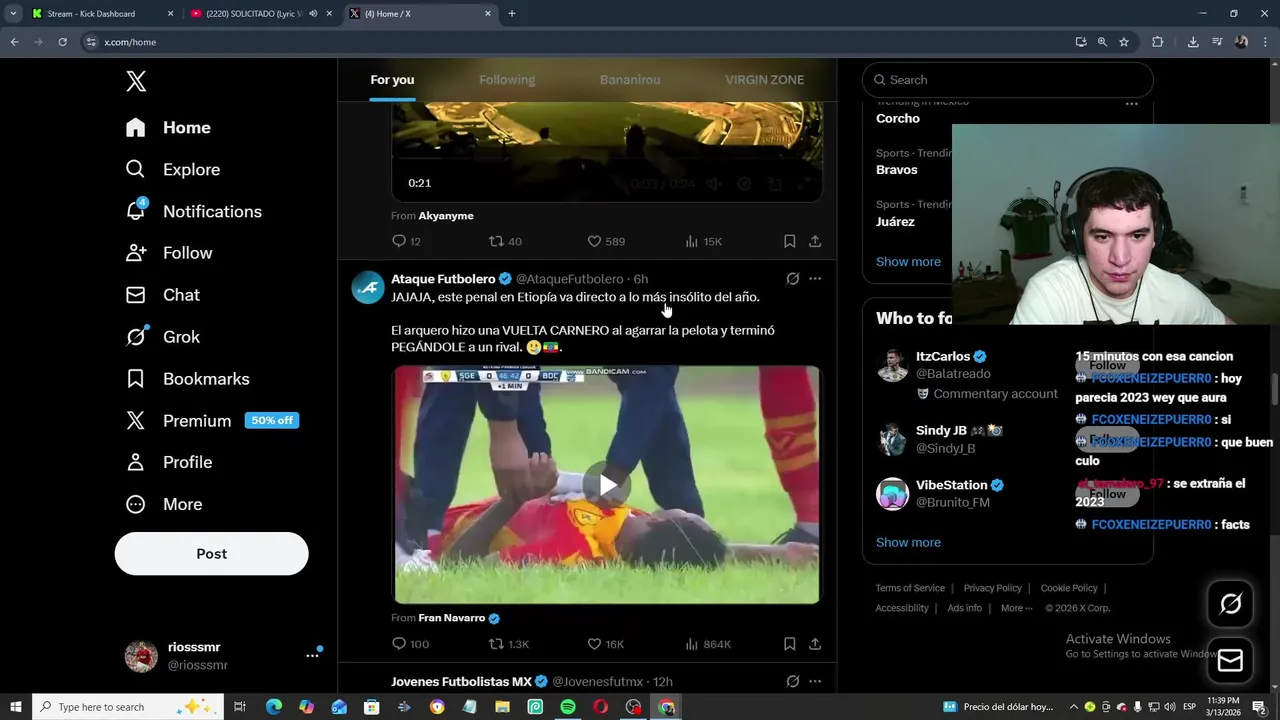Open Explore in X sidebar

point(172,169)
